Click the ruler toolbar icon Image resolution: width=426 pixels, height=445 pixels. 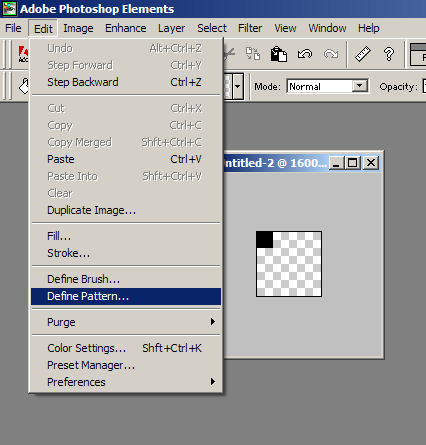pos(363,54)
